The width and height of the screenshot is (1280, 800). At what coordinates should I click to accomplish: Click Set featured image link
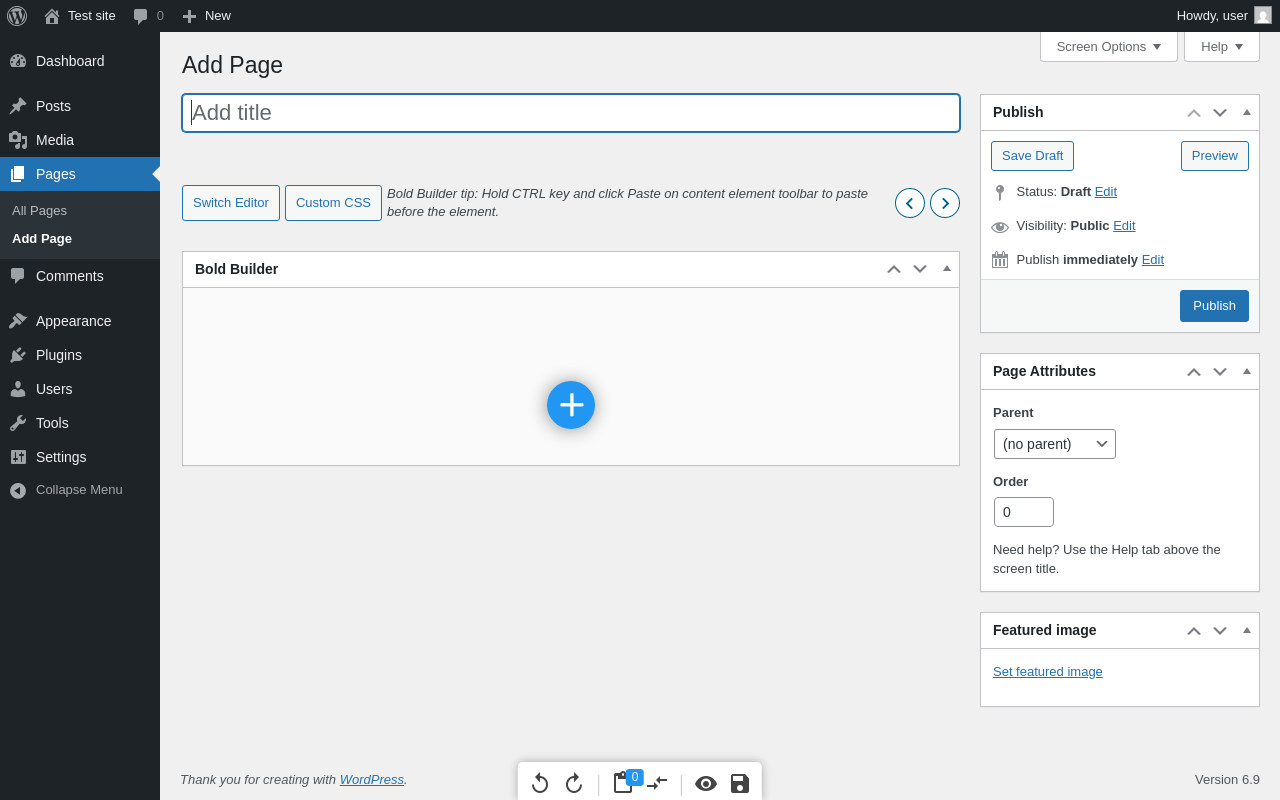click(x=1048, y=672)
